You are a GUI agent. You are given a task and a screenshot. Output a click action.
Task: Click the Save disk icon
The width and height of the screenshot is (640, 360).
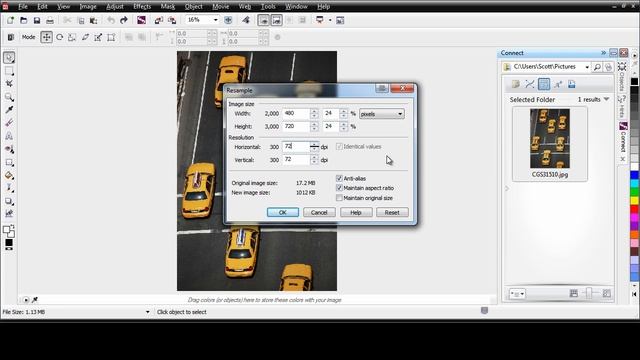pyautogui.click(x=37, y=20)
